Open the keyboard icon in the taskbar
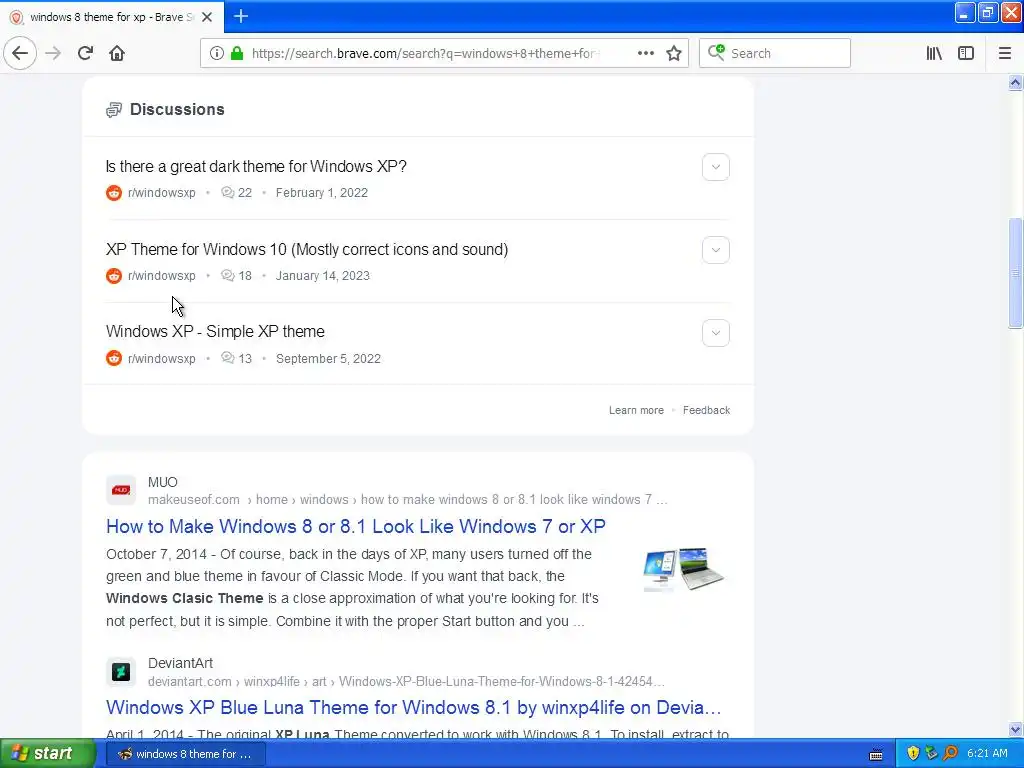 (x=876, y=755)
